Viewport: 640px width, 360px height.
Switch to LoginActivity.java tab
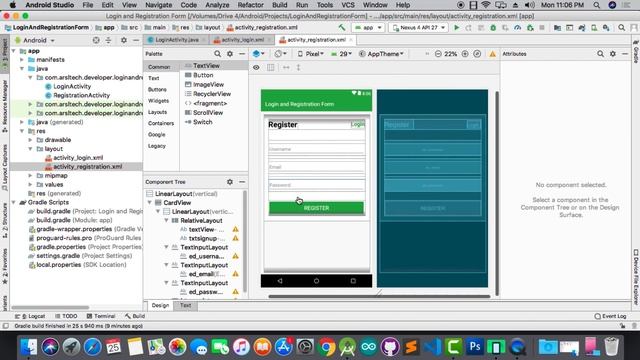coord(177,40)
